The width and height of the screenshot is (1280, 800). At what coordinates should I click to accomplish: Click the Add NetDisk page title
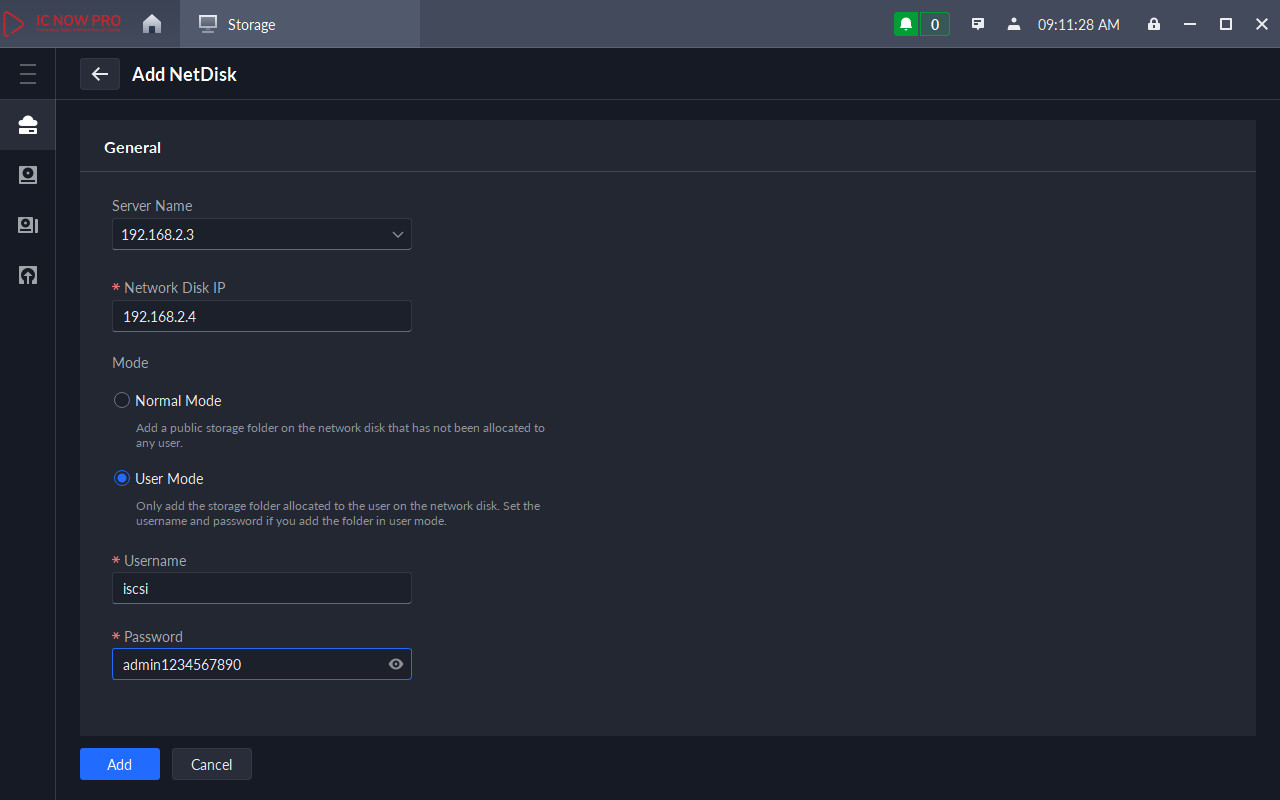pos(184,74)
